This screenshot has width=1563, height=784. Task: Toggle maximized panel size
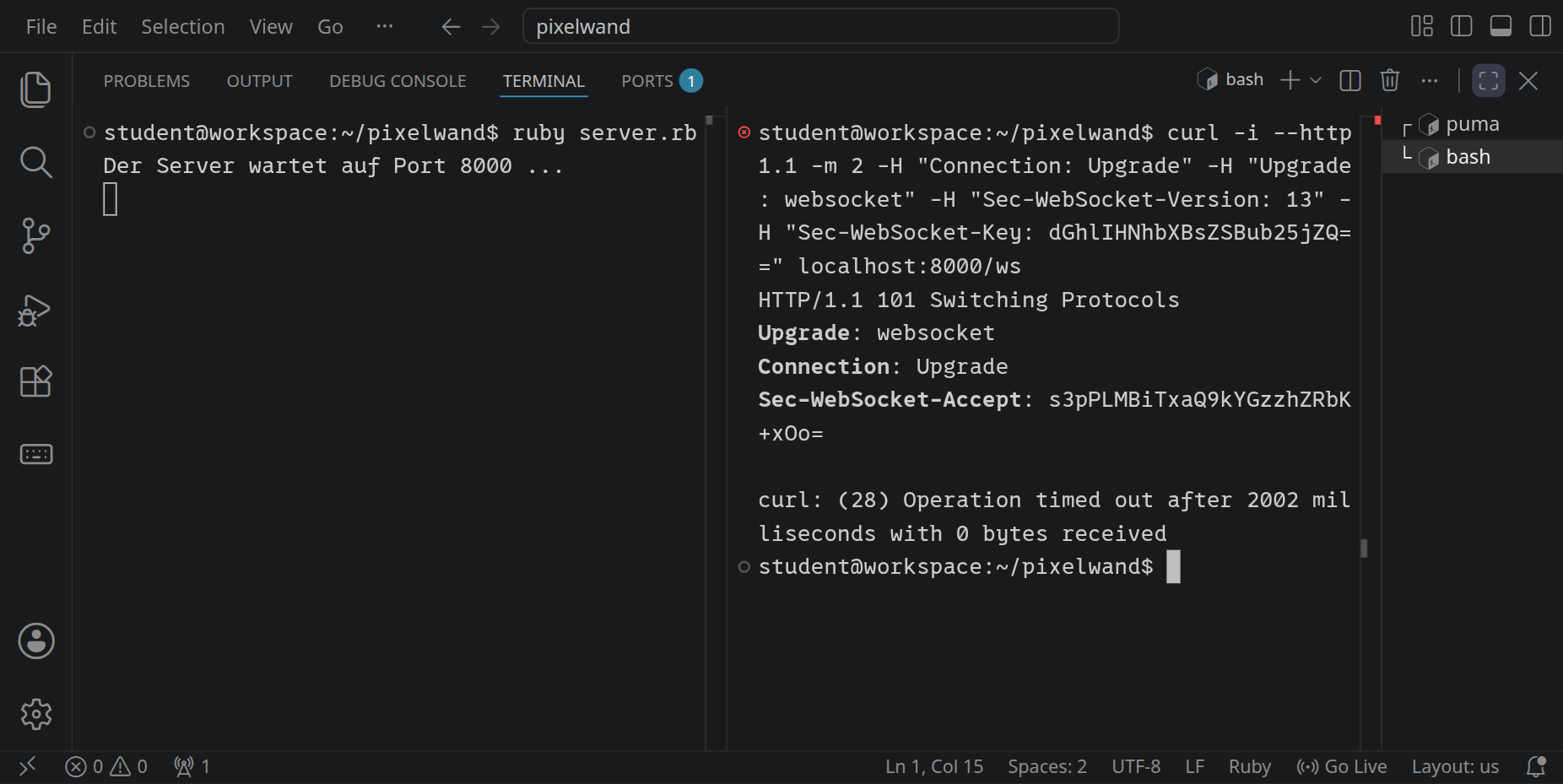pyautogui.click(x=1489, y=81)
